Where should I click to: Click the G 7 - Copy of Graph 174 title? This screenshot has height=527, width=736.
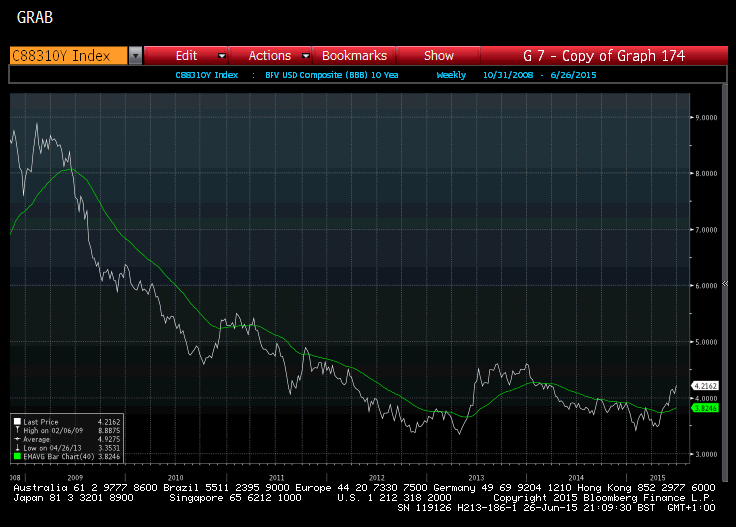604,56
